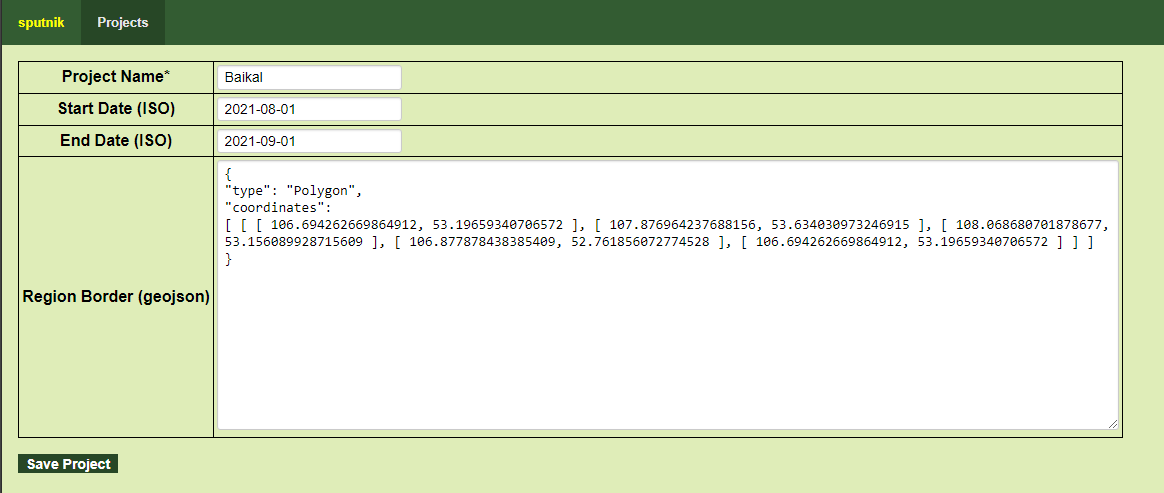Click longitude value 107.876964237688156

tap(683, 225)
